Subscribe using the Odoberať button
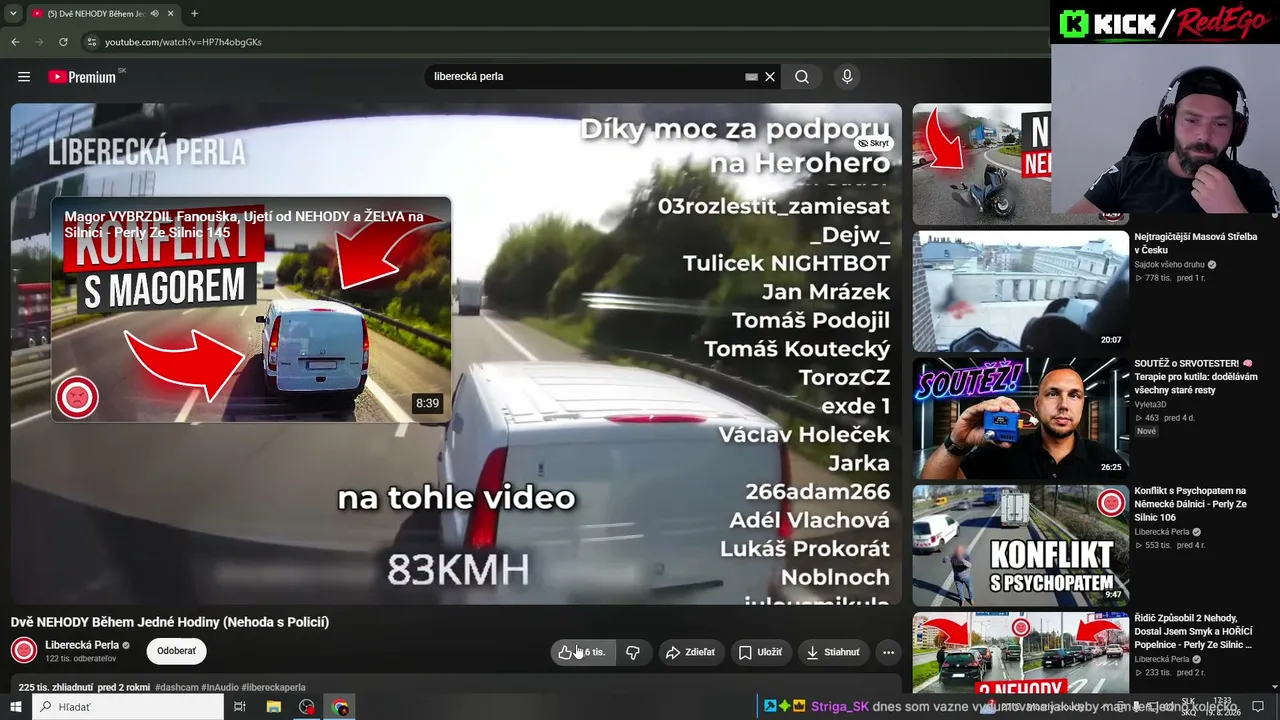 pos(176,651)
